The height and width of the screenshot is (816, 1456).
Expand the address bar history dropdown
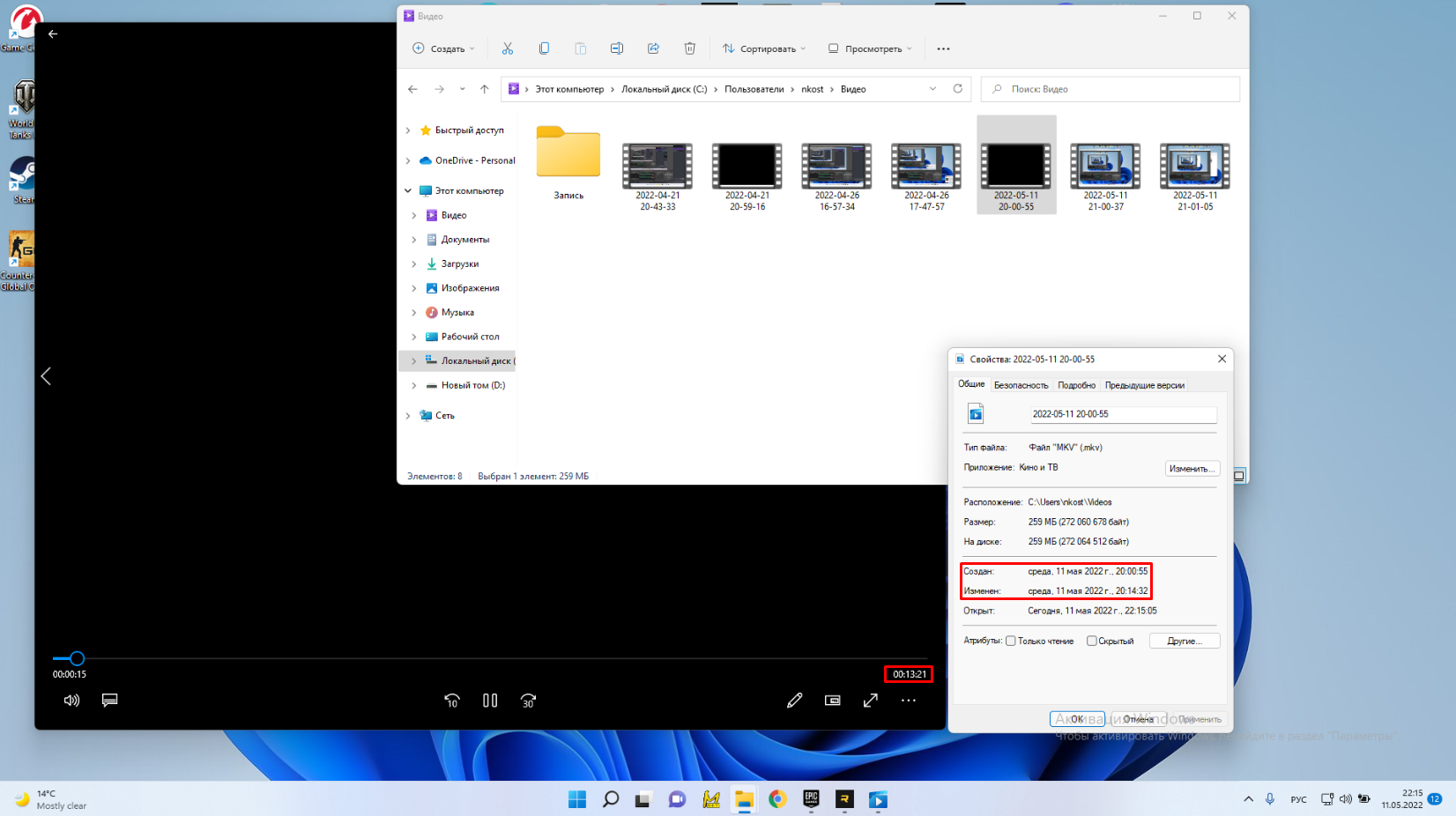pos(932,89)
